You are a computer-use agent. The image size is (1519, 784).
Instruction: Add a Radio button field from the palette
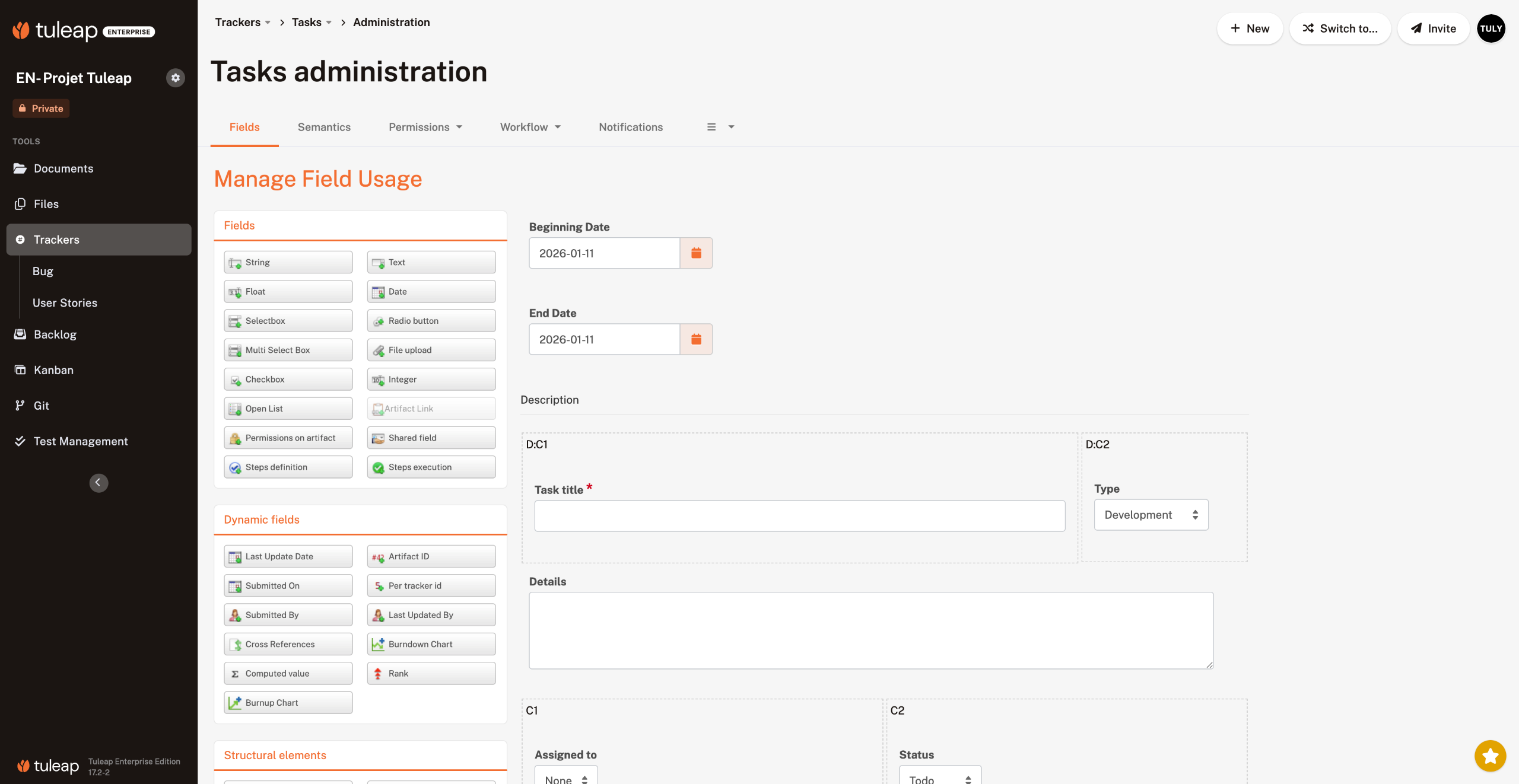click(431, 321)
